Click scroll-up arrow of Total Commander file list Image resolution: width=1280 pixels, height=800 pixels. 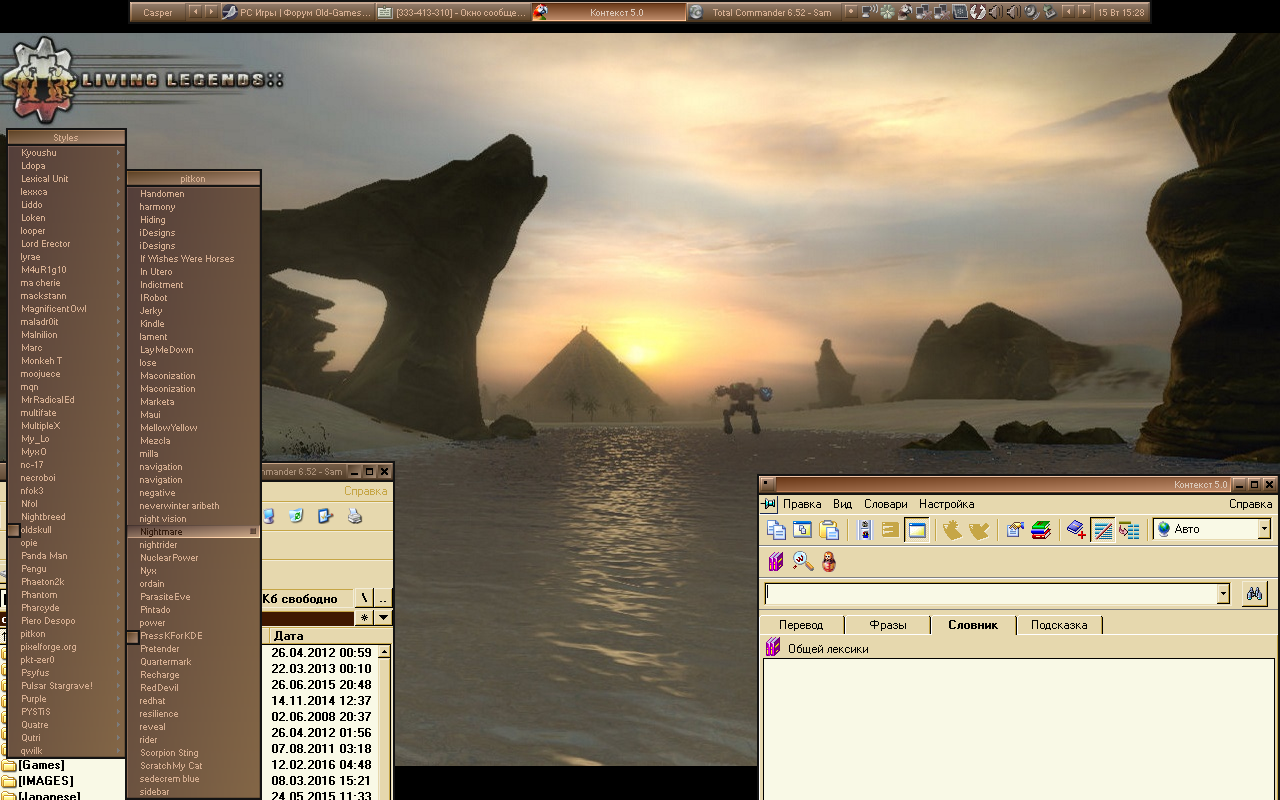point(383,652)
